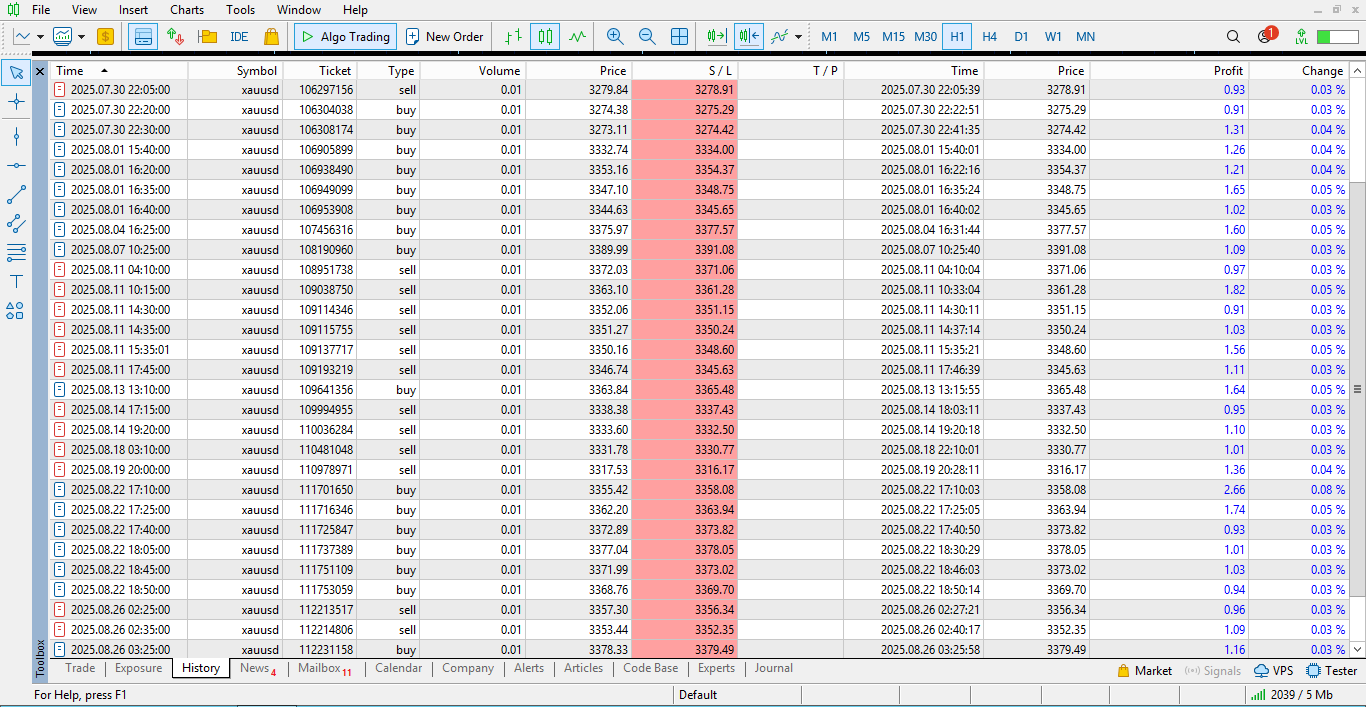
Task: Sort by Profit column header
Action: [1169, 71]
